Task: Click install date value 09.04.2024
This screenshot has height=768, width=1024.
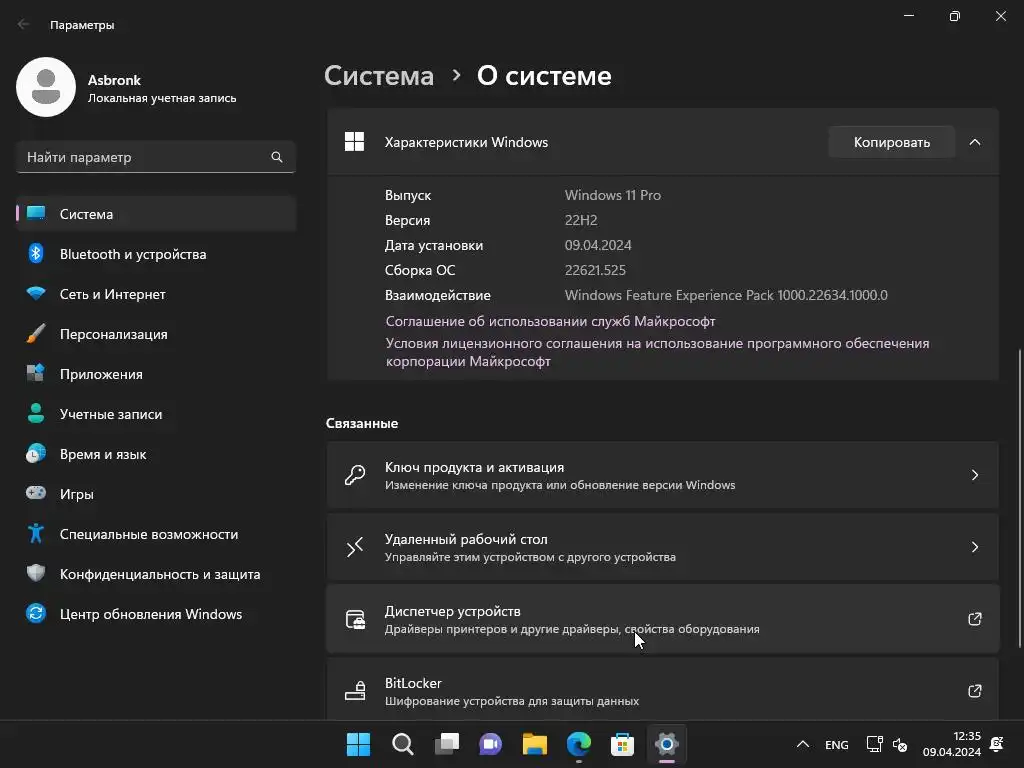Action: pos(598,245)
